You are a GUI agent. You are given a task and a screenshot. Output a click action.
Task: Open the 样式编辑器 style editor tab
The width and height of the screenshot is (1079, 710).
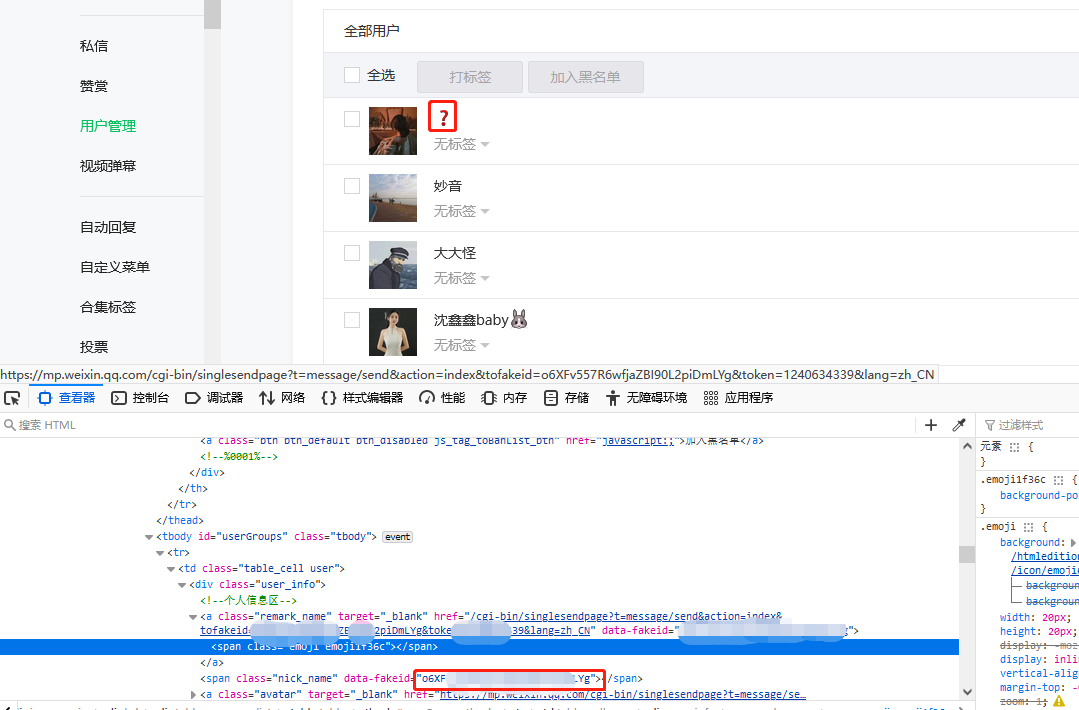click(362, 398)
